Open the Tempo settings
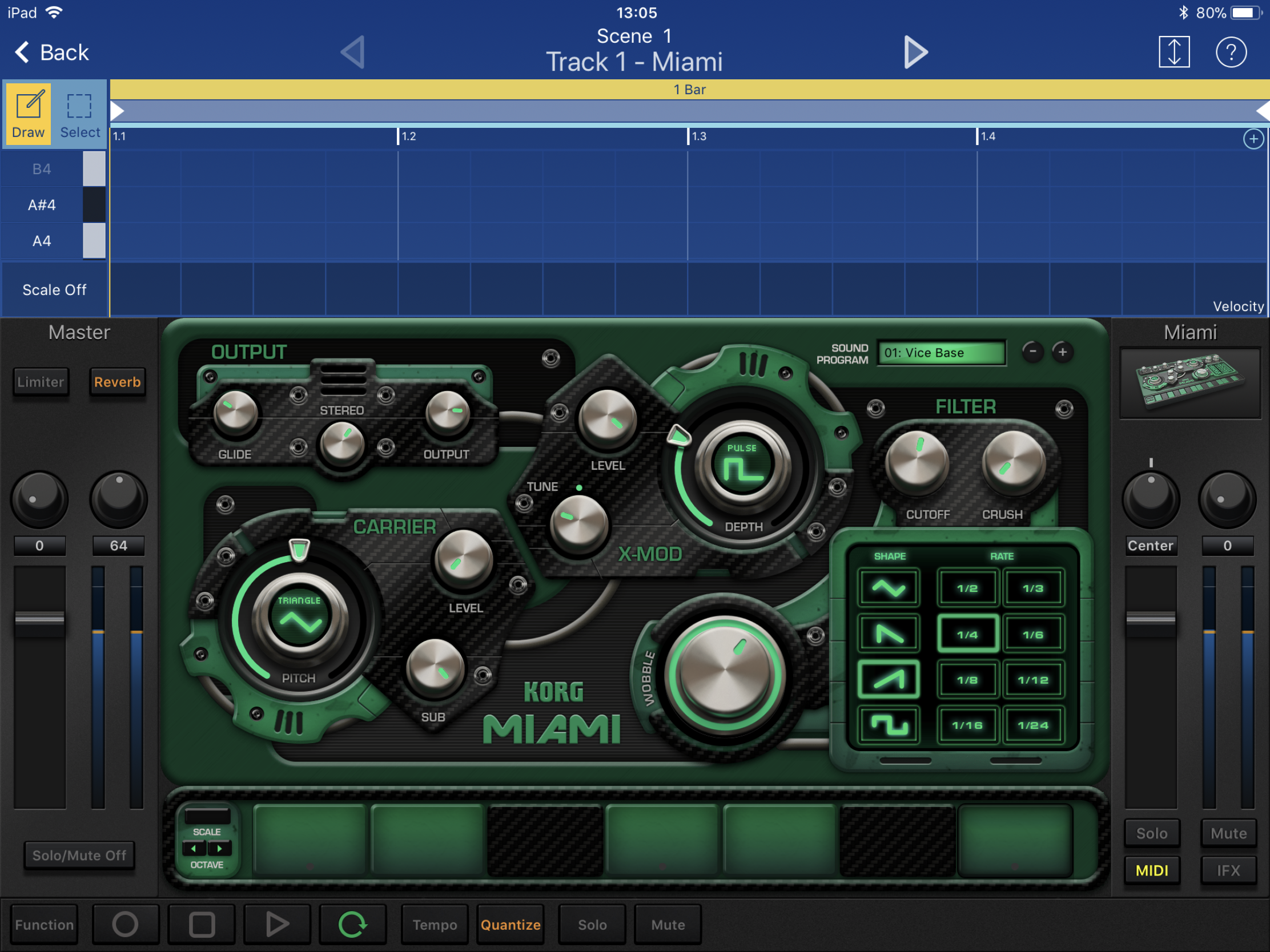 coord(435,925)
